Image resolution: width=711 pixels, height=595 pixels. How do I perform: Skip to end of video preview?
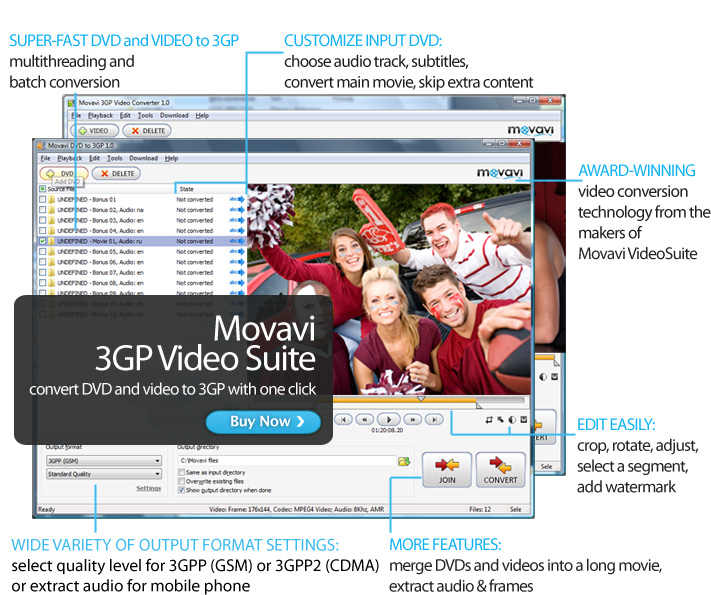click(x=434, y=419)
